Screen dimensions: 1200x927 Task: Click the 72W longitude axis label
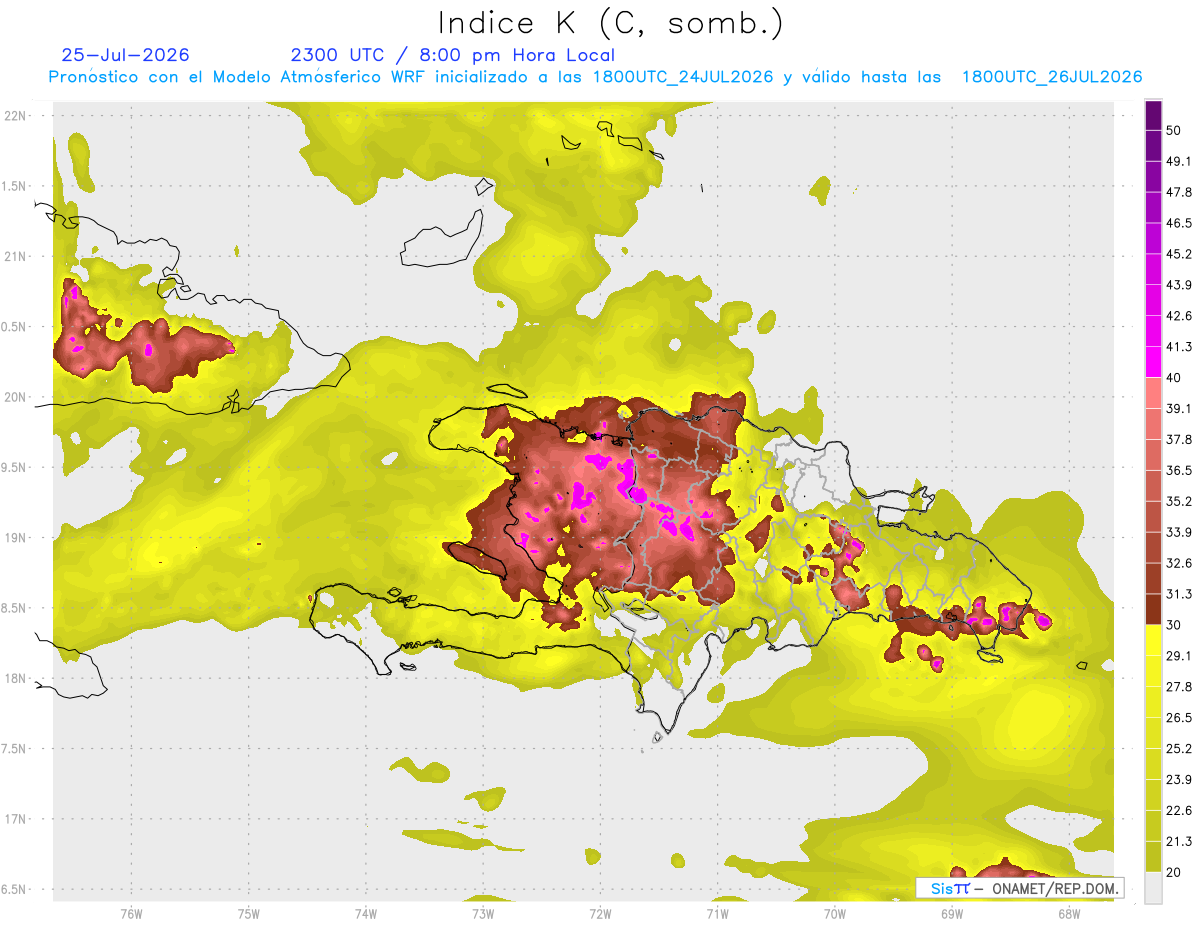click(x=600, y=914)
